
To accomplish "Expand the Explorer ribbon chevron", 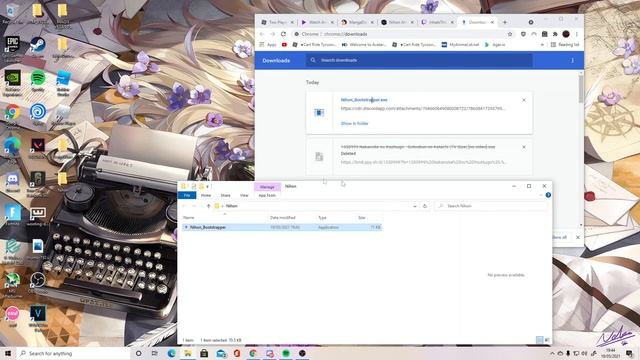I will [541, 195].
